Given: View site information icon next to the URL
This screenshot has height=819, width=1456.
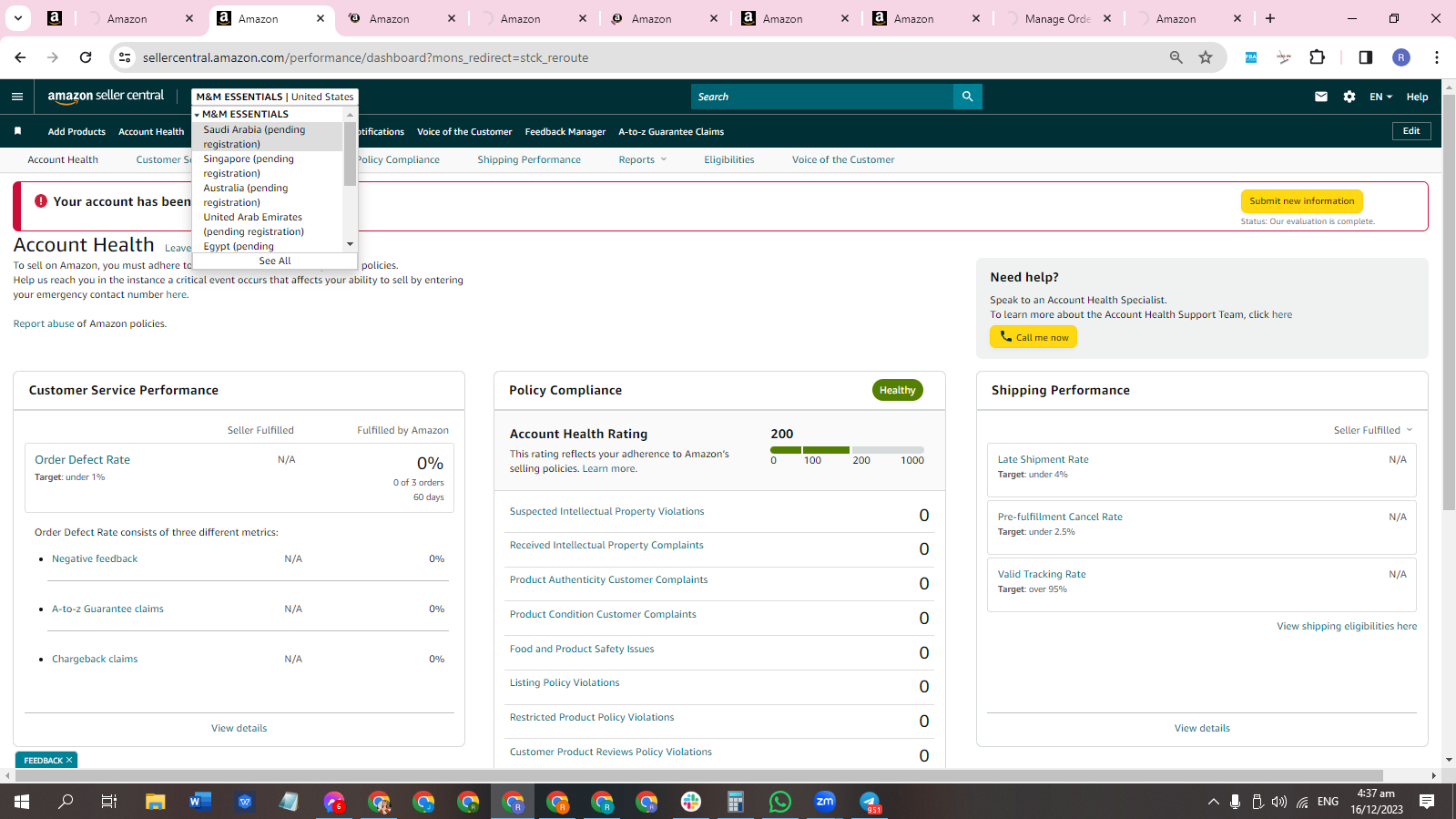Looking at the screenshot, I should coord(125,57).
